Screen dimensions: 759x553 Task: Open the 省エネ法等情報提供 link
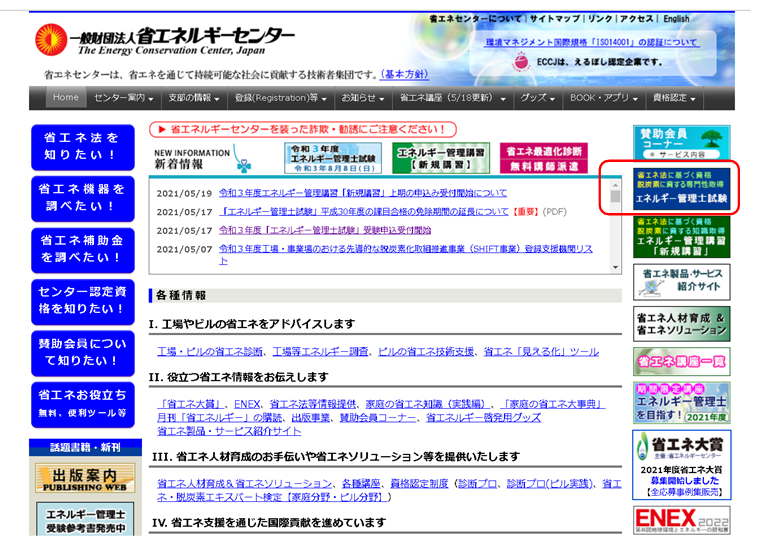click(313, 404)
